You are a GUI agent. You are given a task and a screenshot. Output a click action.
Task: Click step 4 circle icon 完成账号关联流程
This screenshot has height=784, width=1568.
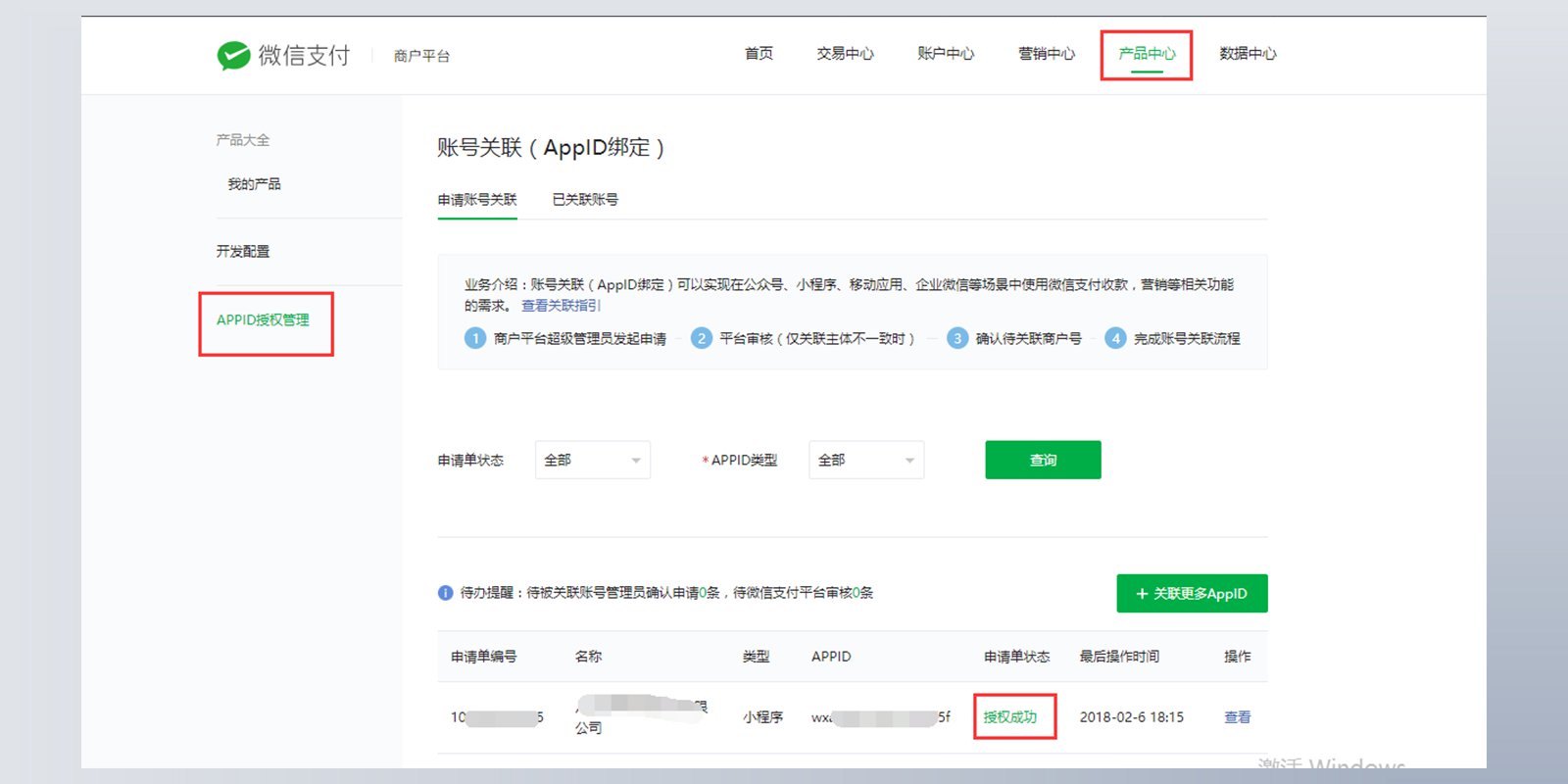click(1115, 338)
